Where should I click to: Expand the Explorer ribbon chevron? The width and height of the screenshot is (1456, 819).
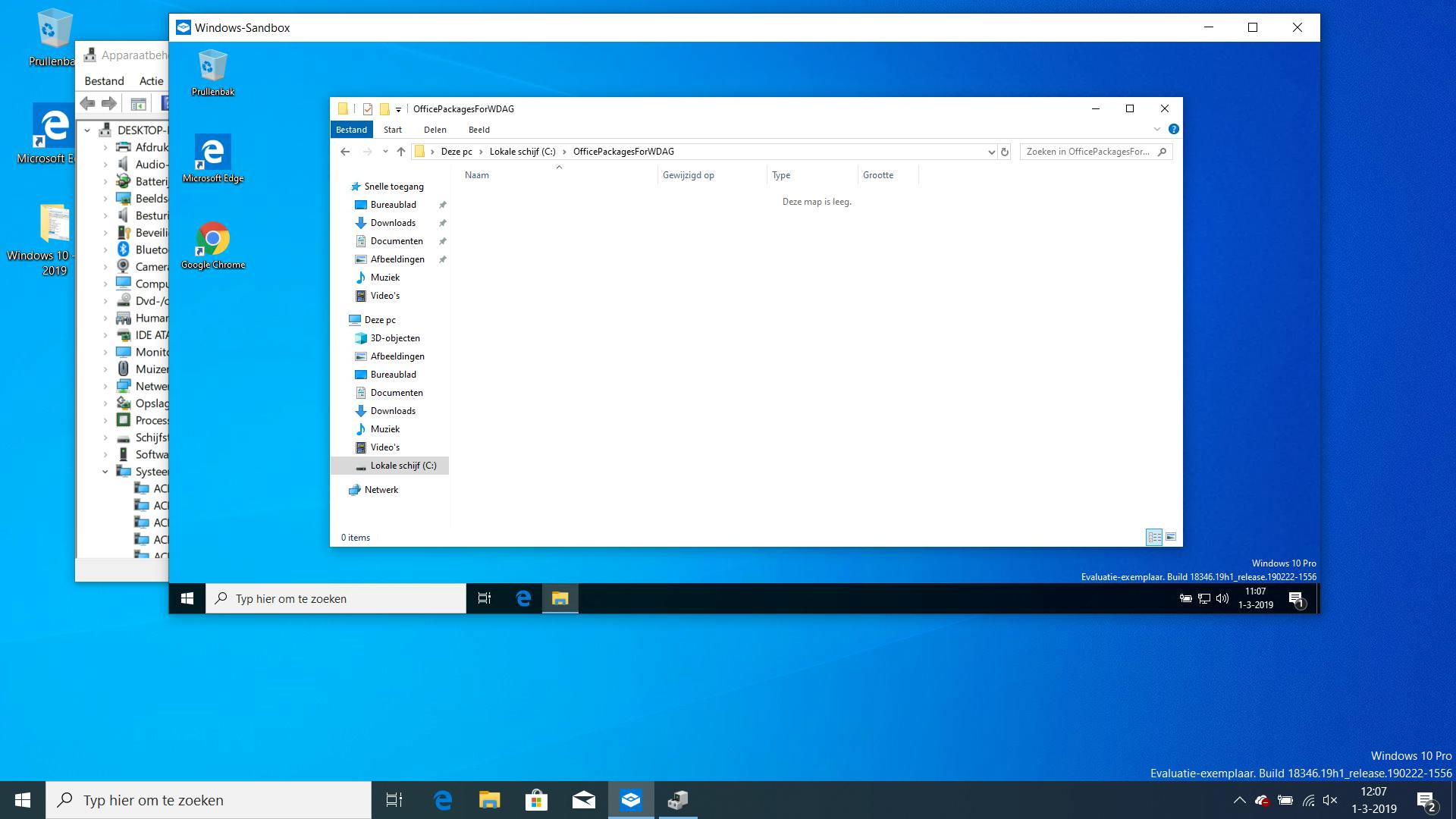(x=1157, y=129)
